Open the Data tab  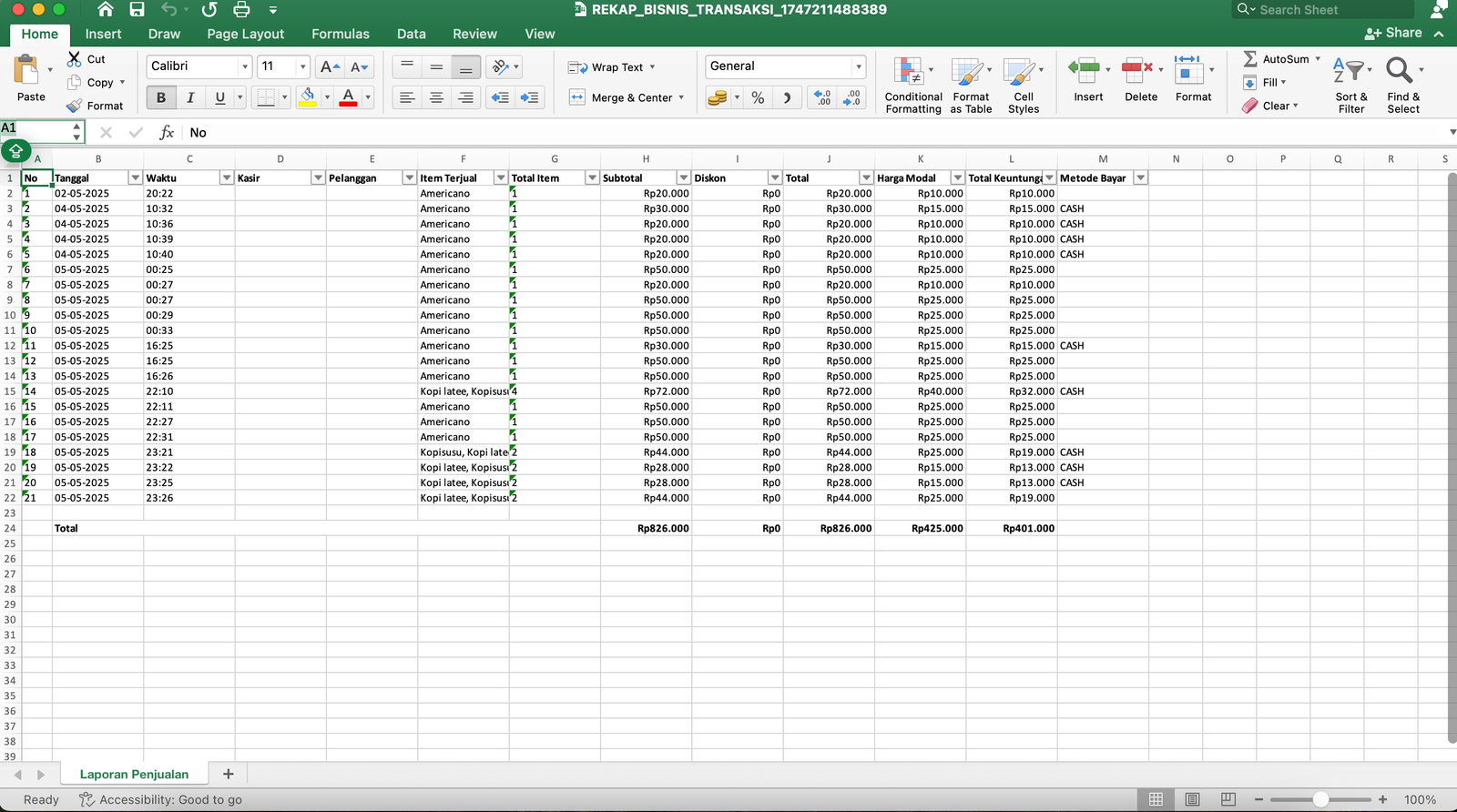[411, 34]
